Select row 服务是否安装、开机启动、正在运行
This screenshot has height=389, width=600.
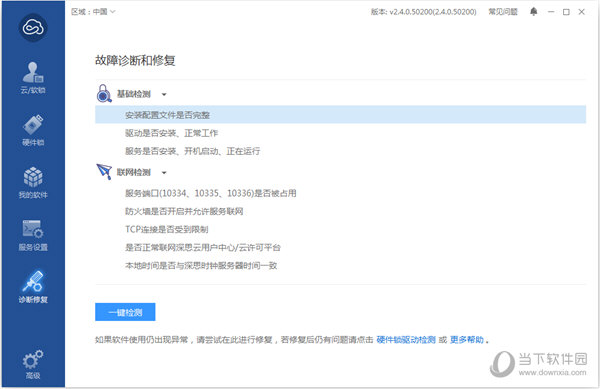click(341, 151)
